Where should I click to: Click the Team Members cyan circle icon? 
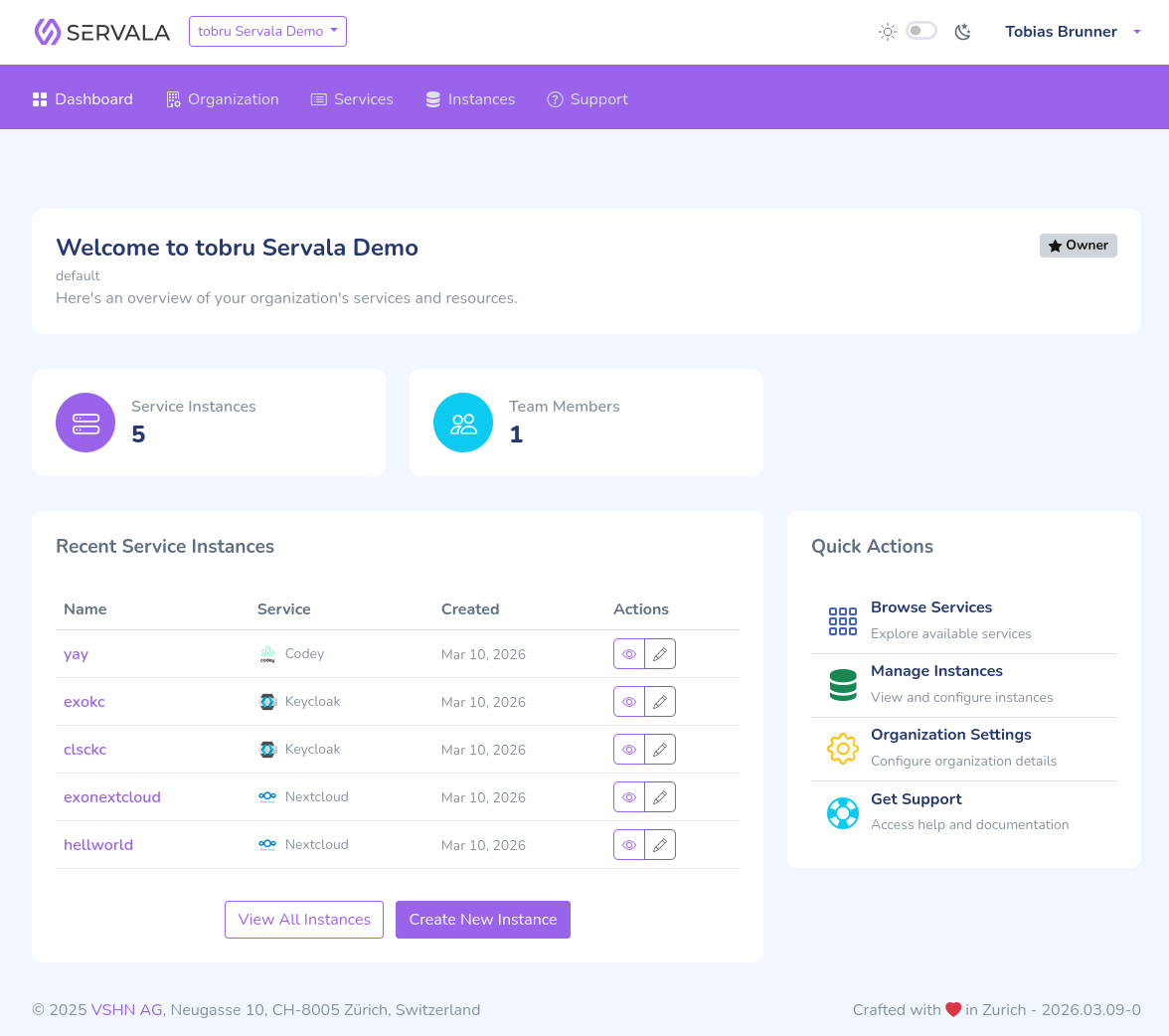point(463,423)
